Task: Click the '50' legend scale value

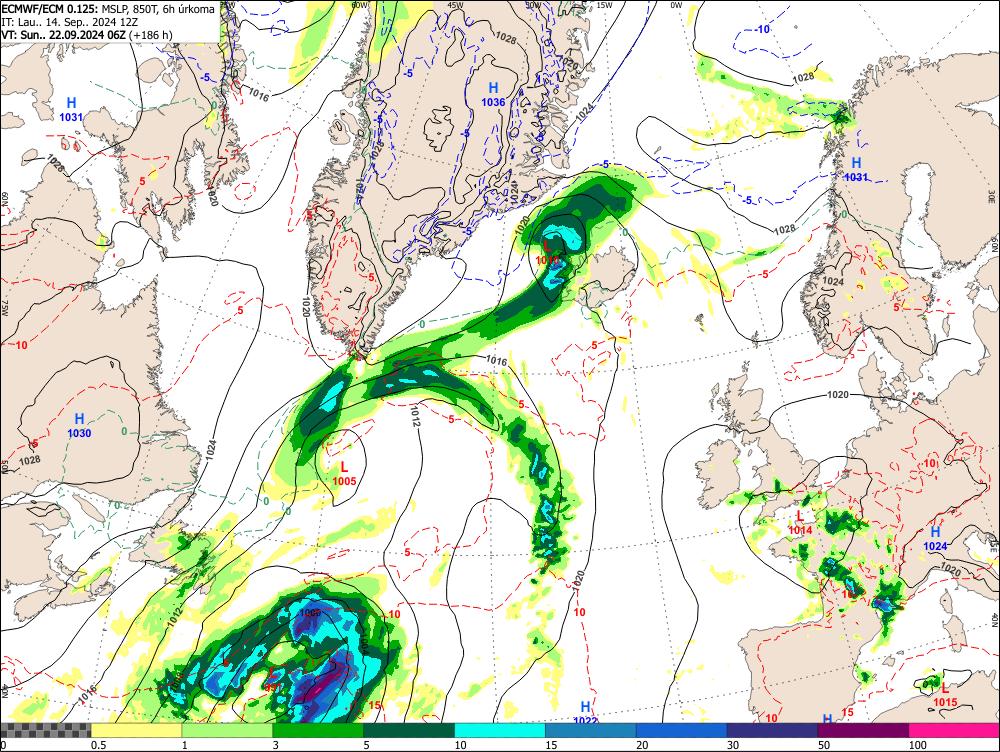Action: click(x=824, y=745)
